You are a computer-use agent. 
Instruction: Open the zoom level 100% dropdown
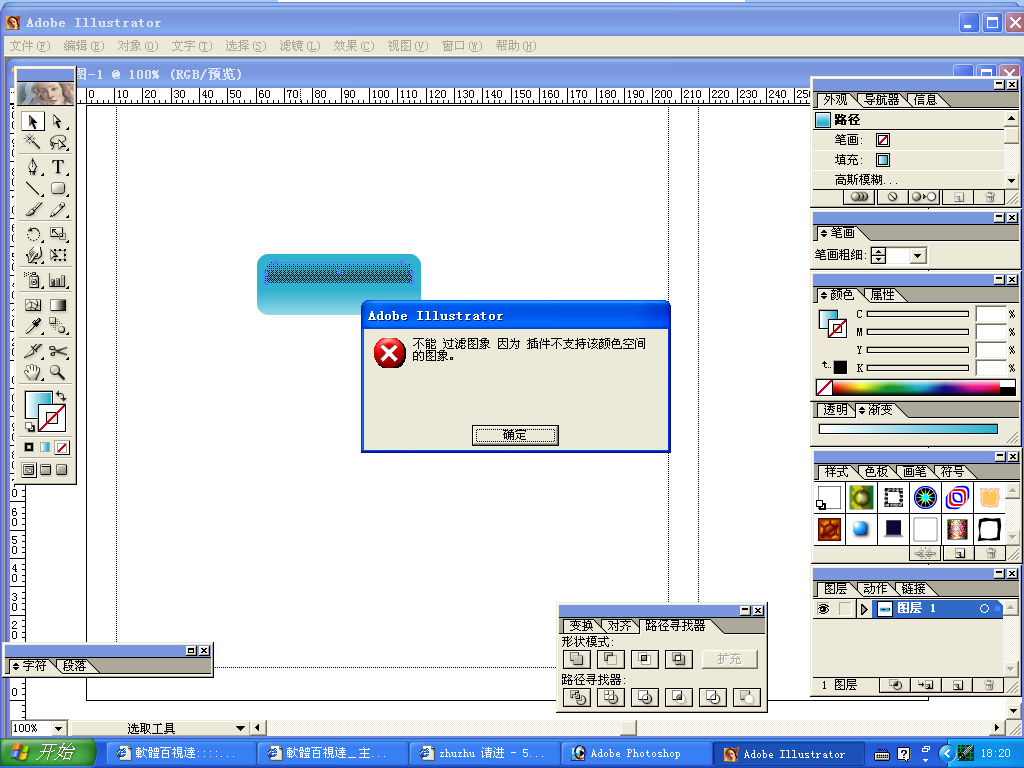coord(58,728)
